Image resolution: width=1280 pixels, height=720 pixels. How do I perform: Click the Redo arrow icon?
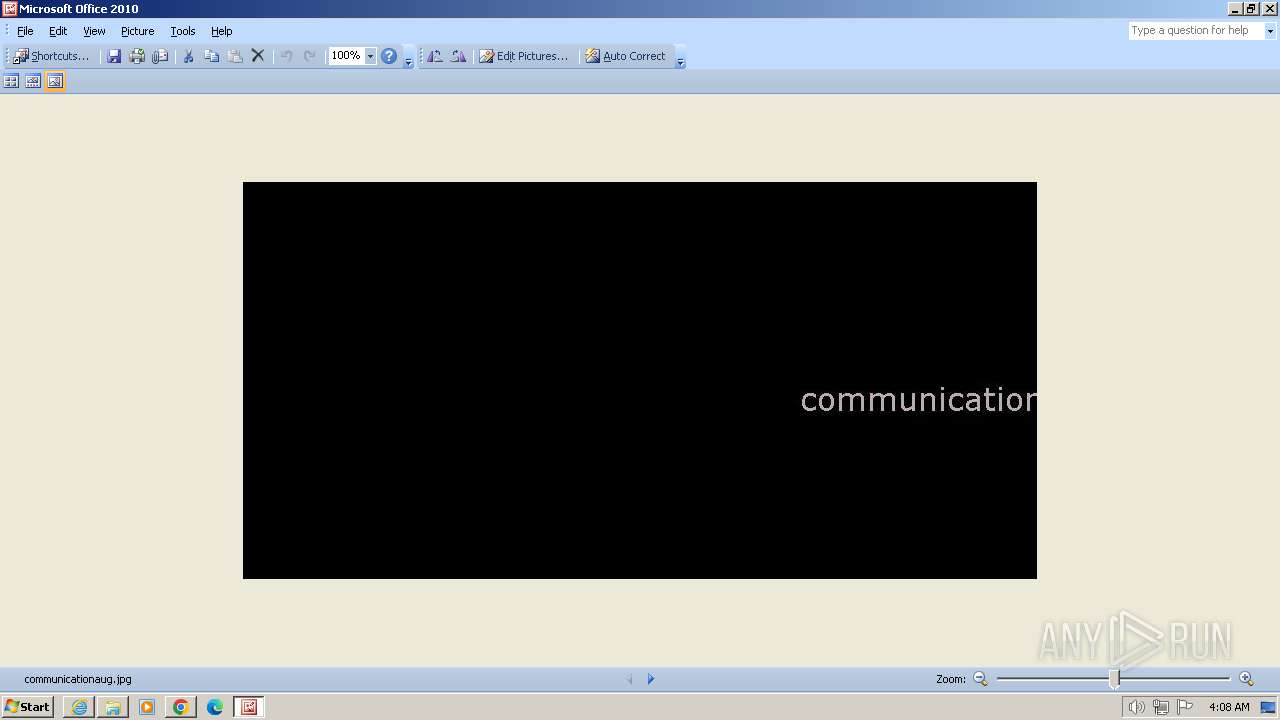(310, 56)
